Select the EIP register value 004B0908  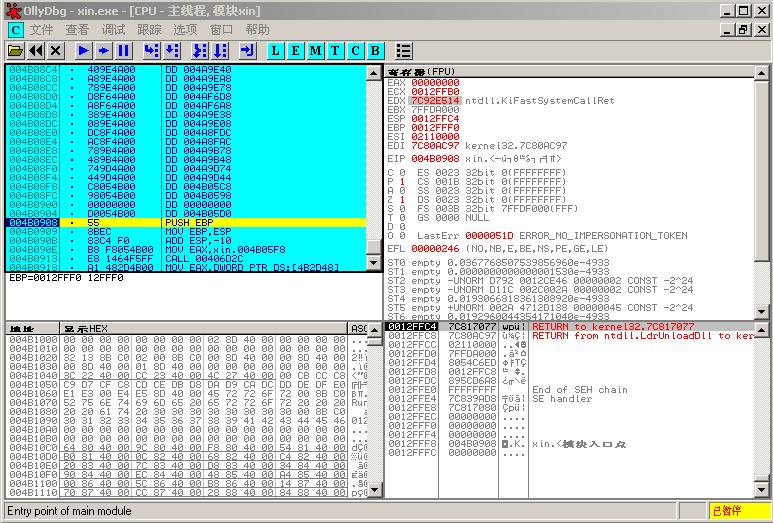pos(435,159)
